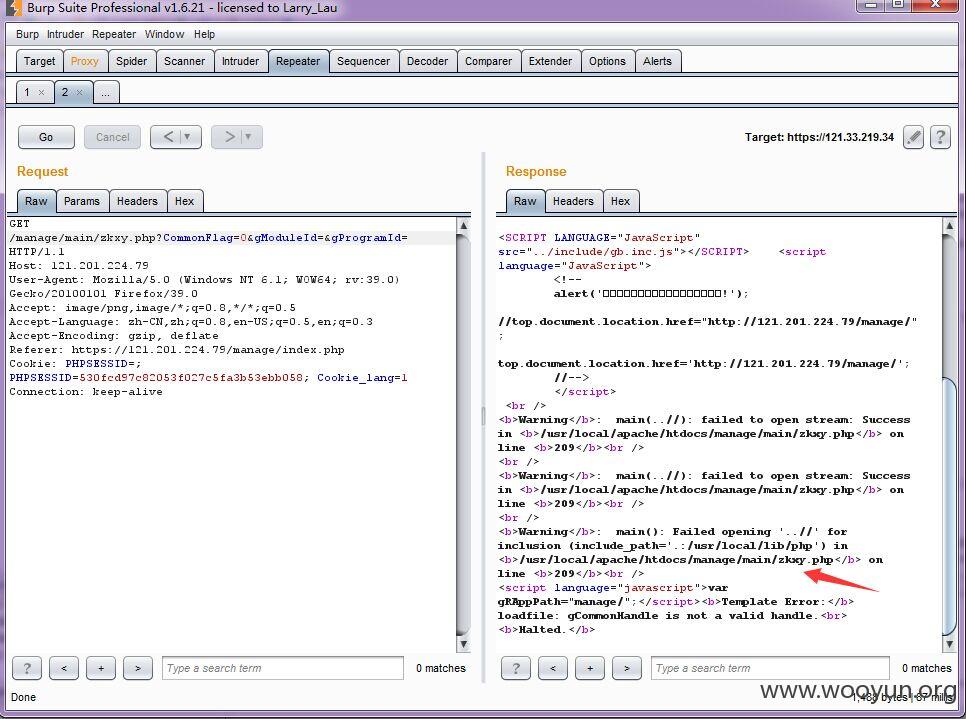
Task: Open a new Repeater tab with the '...' tab
Action: pos(106,92)
